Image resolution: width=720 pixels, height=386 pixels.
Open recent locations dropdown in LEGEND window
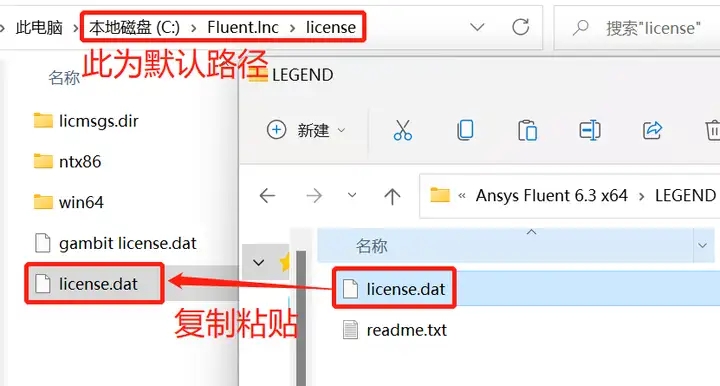352,195
